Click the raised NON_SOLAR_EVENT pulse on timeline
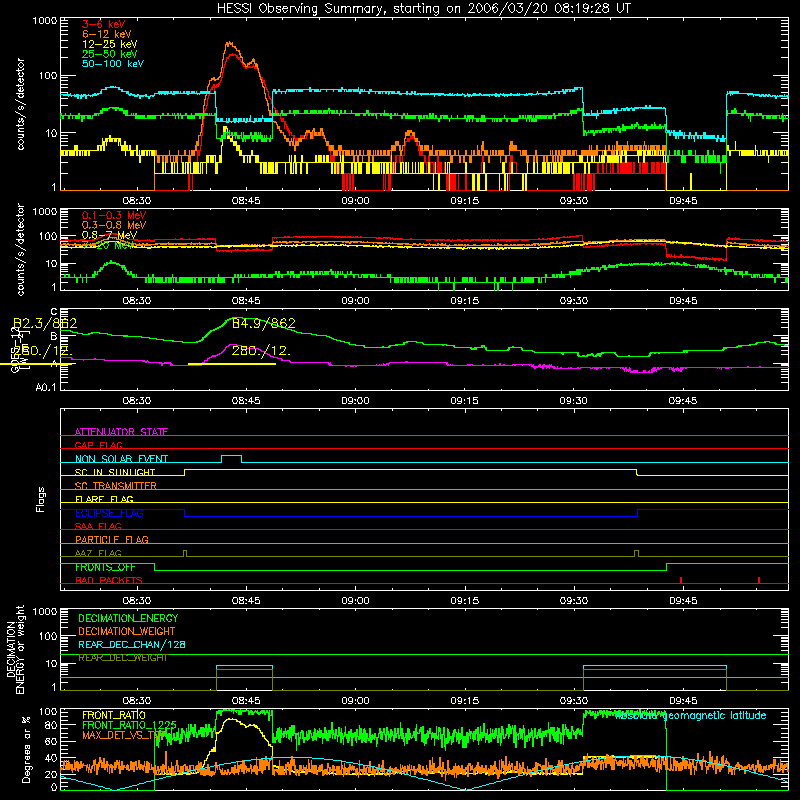800x800 pixels. [231, 457]
